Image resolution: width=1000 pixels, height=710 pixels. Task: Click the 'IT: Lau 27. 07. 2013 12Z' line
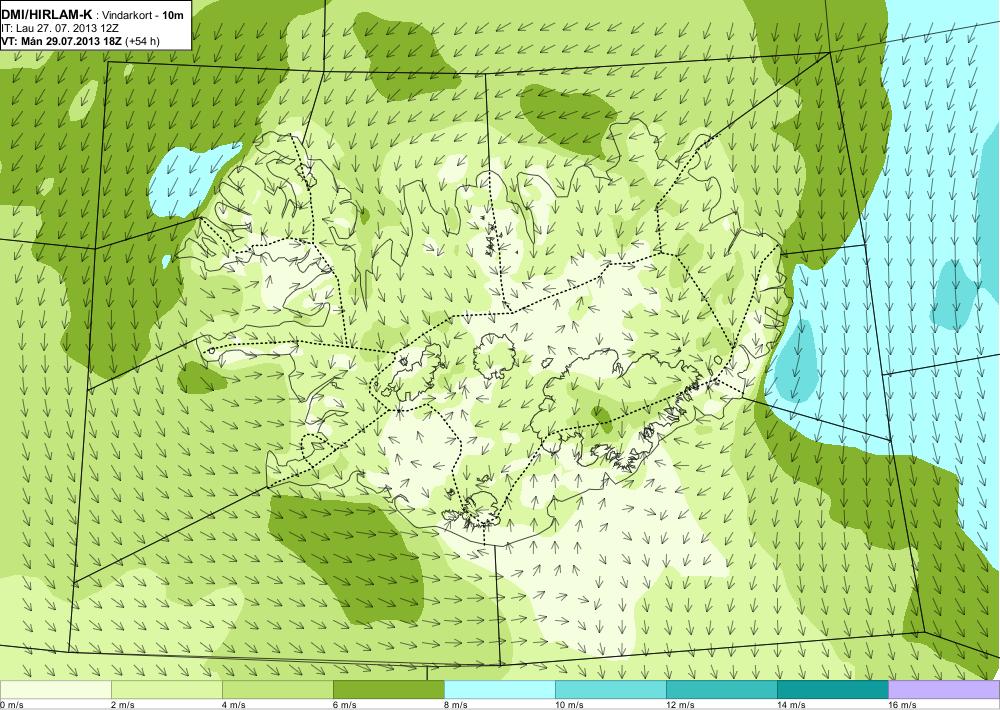click(x=60, y=28)
